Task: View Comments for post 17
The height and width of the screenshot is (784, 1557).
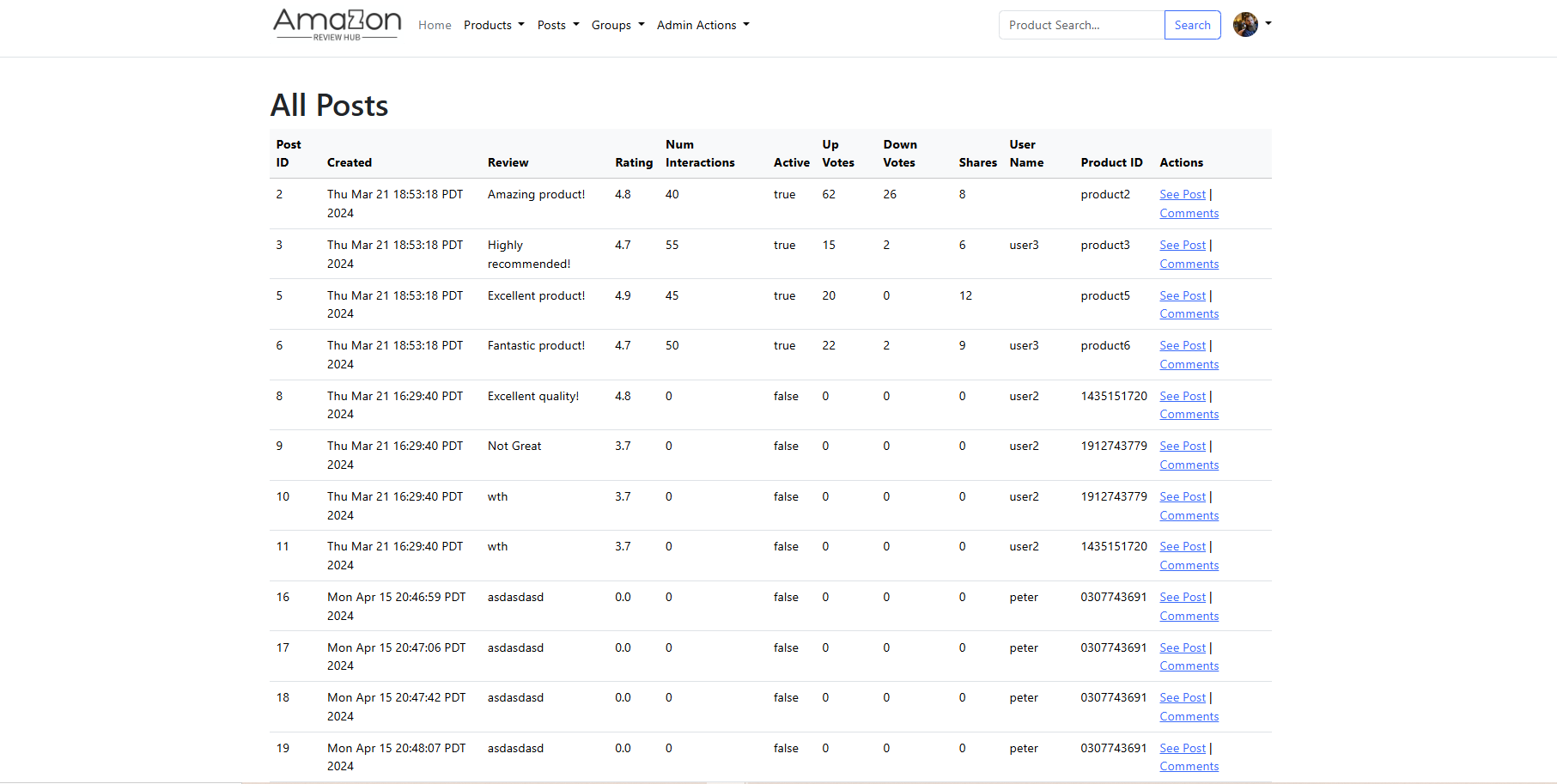Action: [1189, 665]
